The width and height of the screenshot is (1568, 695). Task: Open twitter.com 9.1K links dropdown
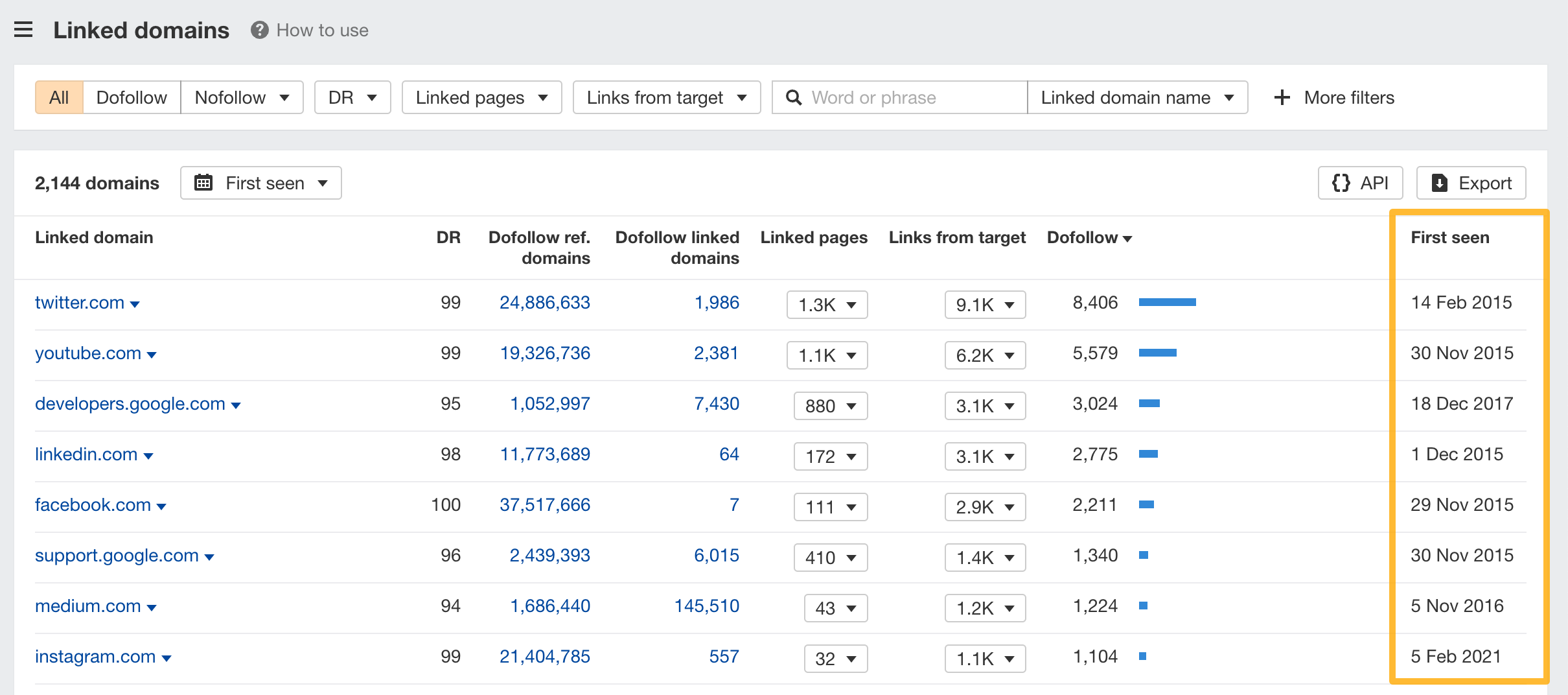click(985, 305)
